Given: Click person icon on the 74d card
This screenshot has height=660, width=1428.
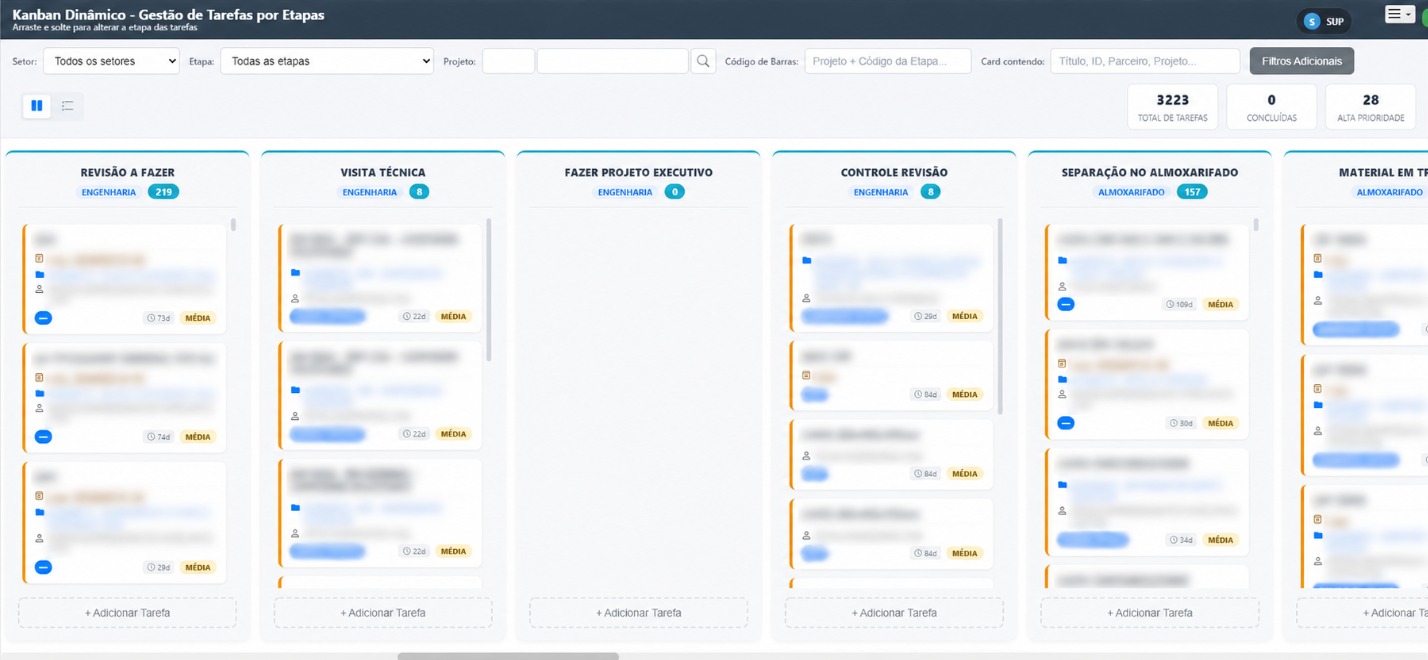Looking at the screenshot, I should [40, 408].
